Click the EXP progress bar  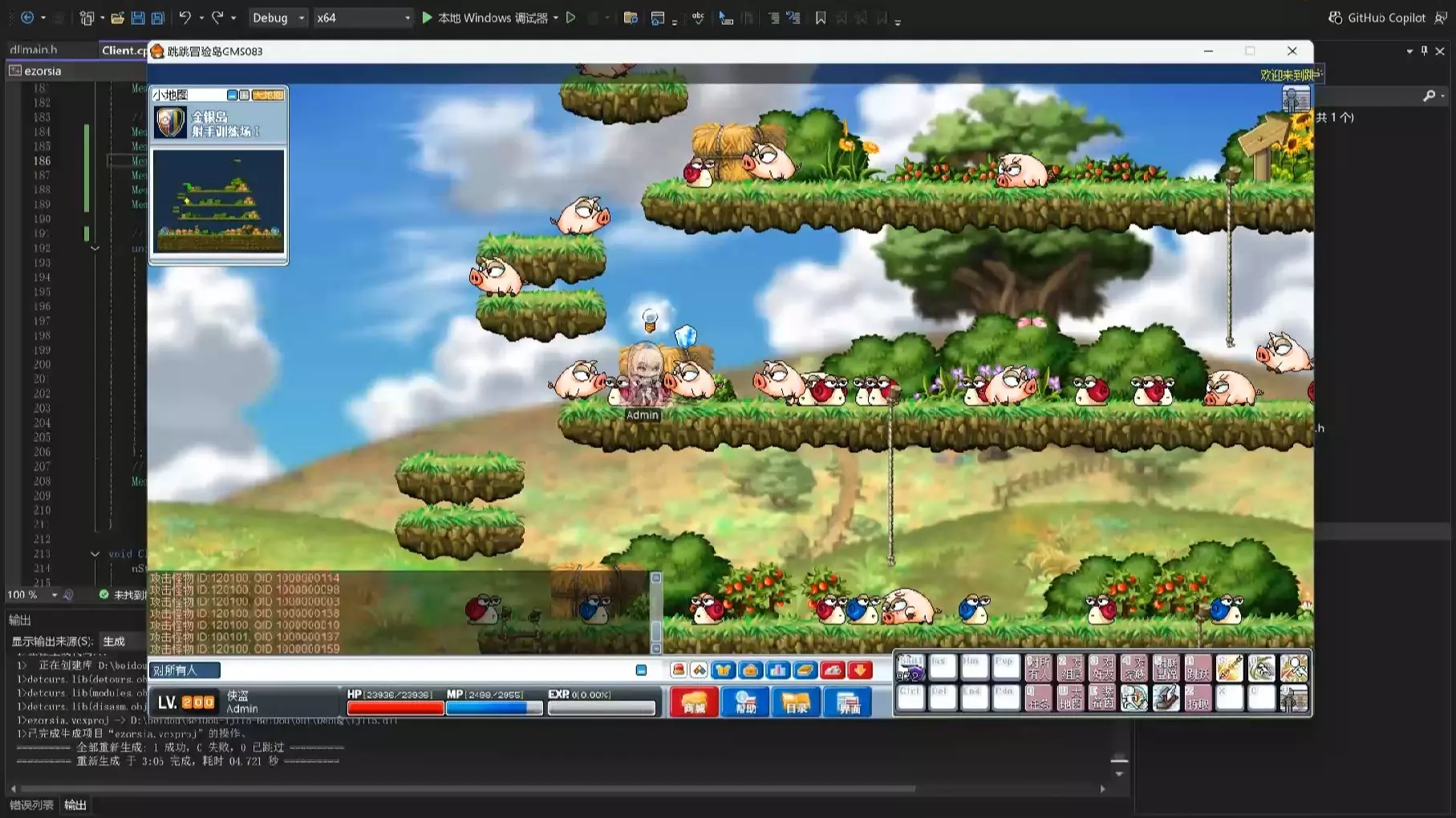coord(602,708)
